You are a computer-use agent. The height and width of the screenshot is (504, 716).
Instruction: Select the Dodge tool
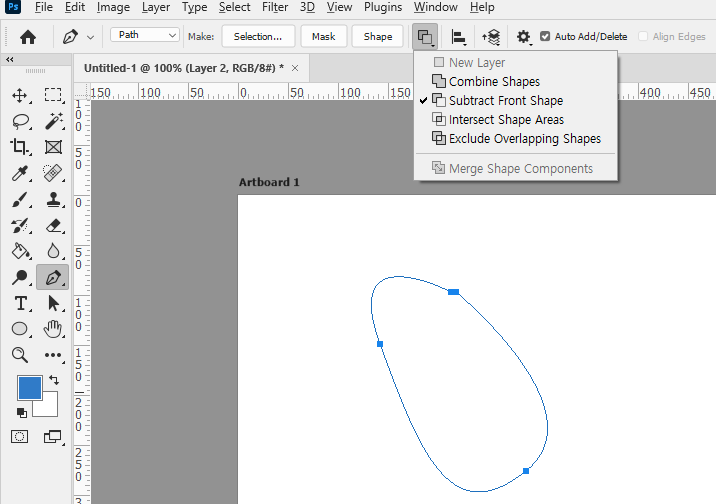(x=20, y=277)
